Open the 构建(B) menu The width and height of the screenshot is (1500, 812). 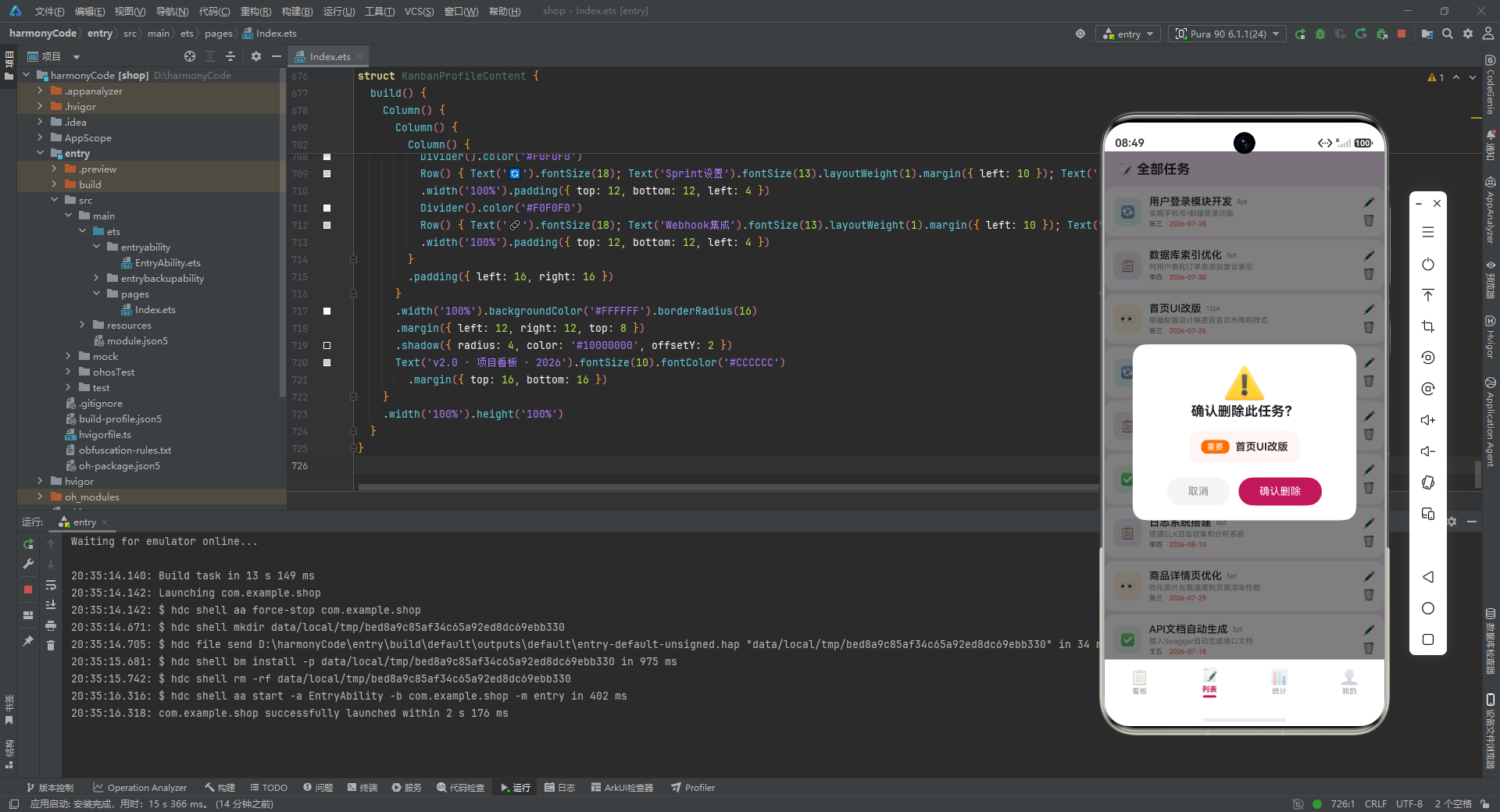pyautogui.click(x=297, y=11)
